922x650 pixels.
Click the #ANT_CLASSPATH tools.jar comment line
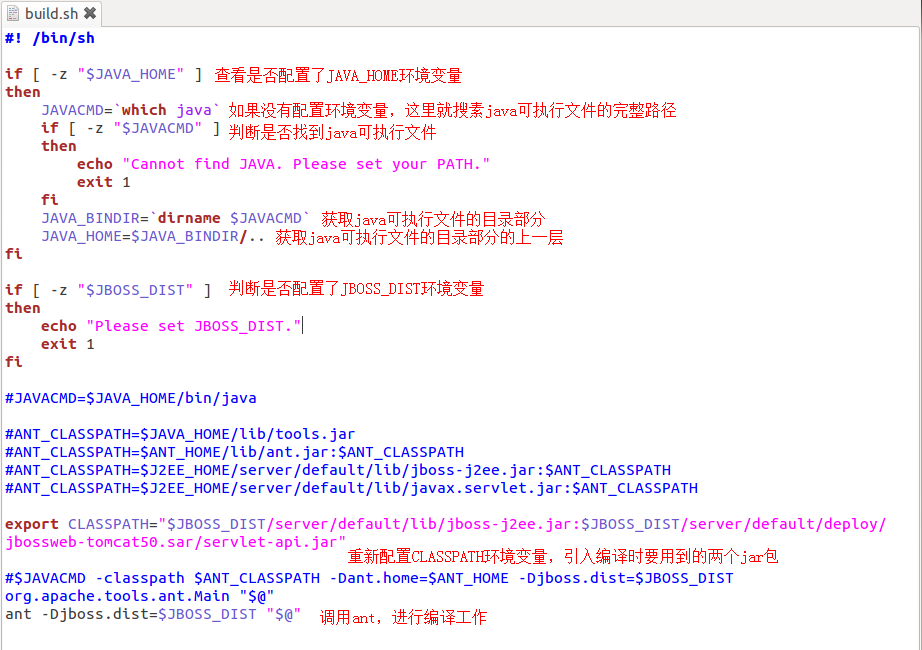tap(180, 434)
